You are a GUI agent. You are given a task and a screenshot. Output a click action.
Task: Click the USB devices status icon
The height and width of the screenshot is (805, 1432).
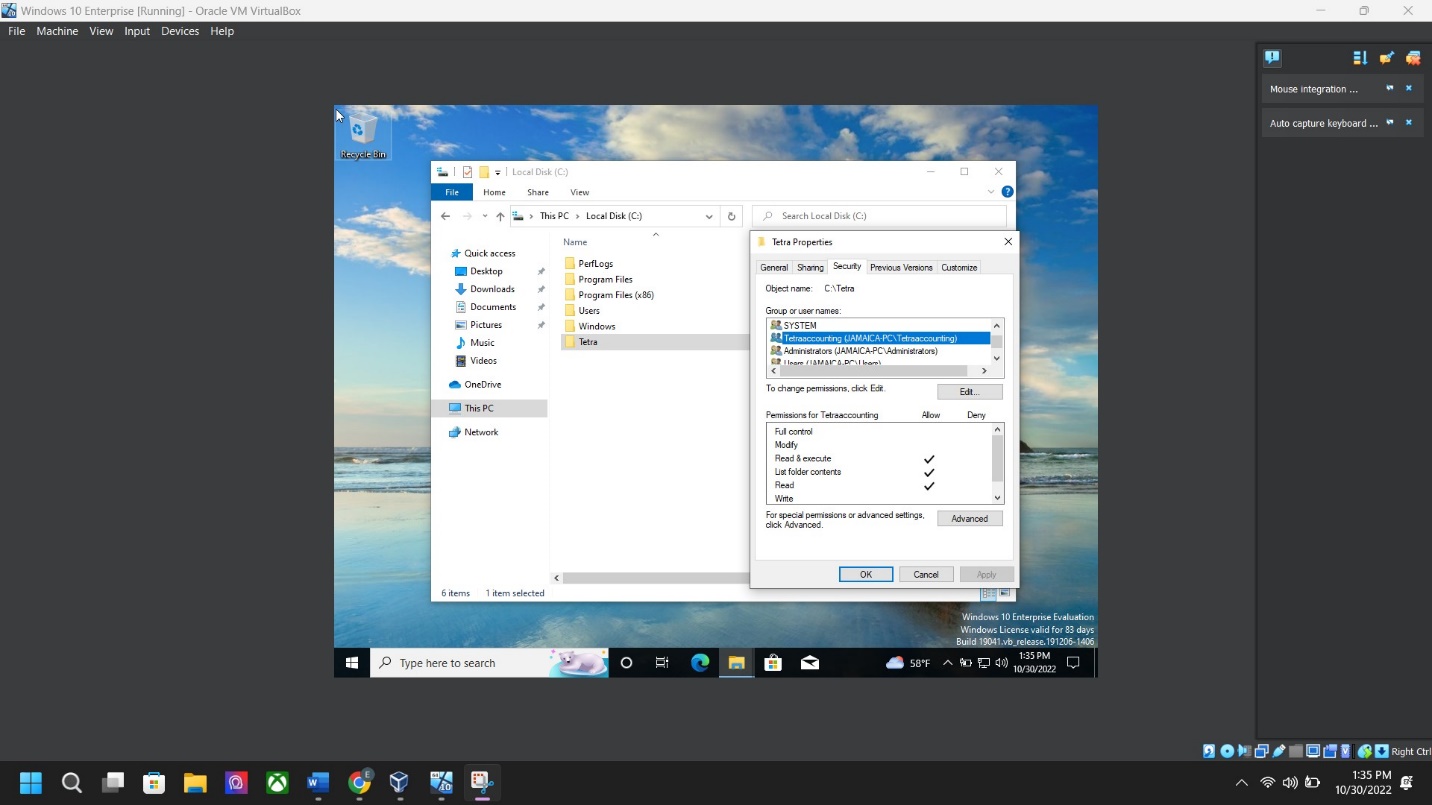click(1279, 751)
